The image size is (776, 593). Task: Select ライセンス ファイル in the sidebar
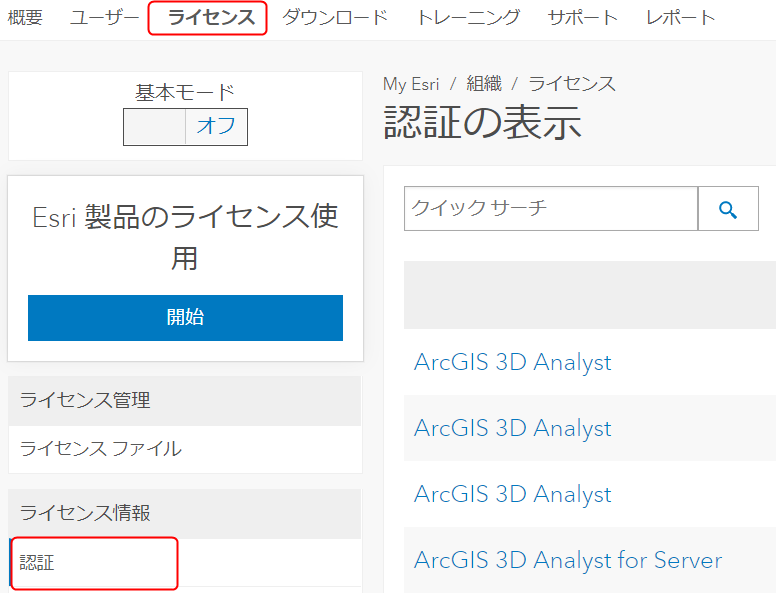[100, 449]
